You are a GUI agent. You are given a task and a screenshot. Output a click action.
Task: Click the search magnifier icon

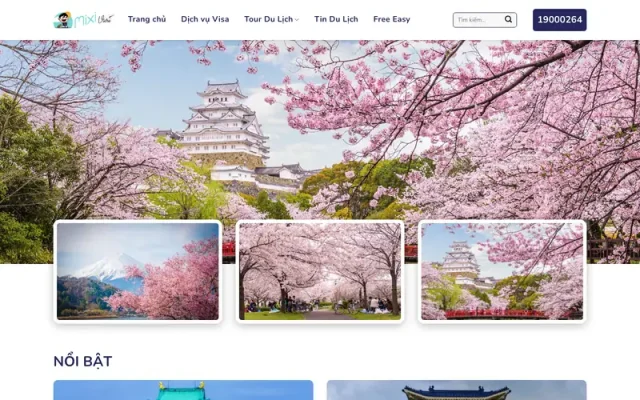click(508, 19)
